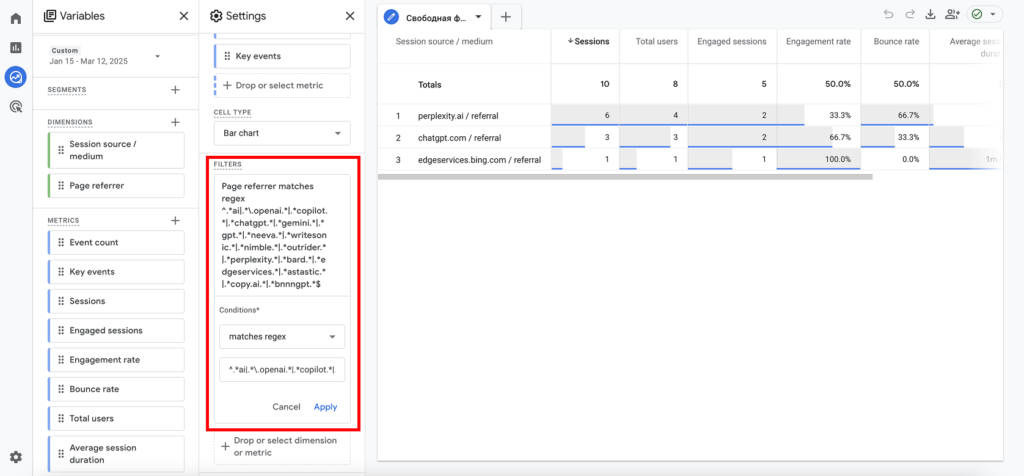Close the Settings panel
The image size is (1024, 476).
coord(350,16)
